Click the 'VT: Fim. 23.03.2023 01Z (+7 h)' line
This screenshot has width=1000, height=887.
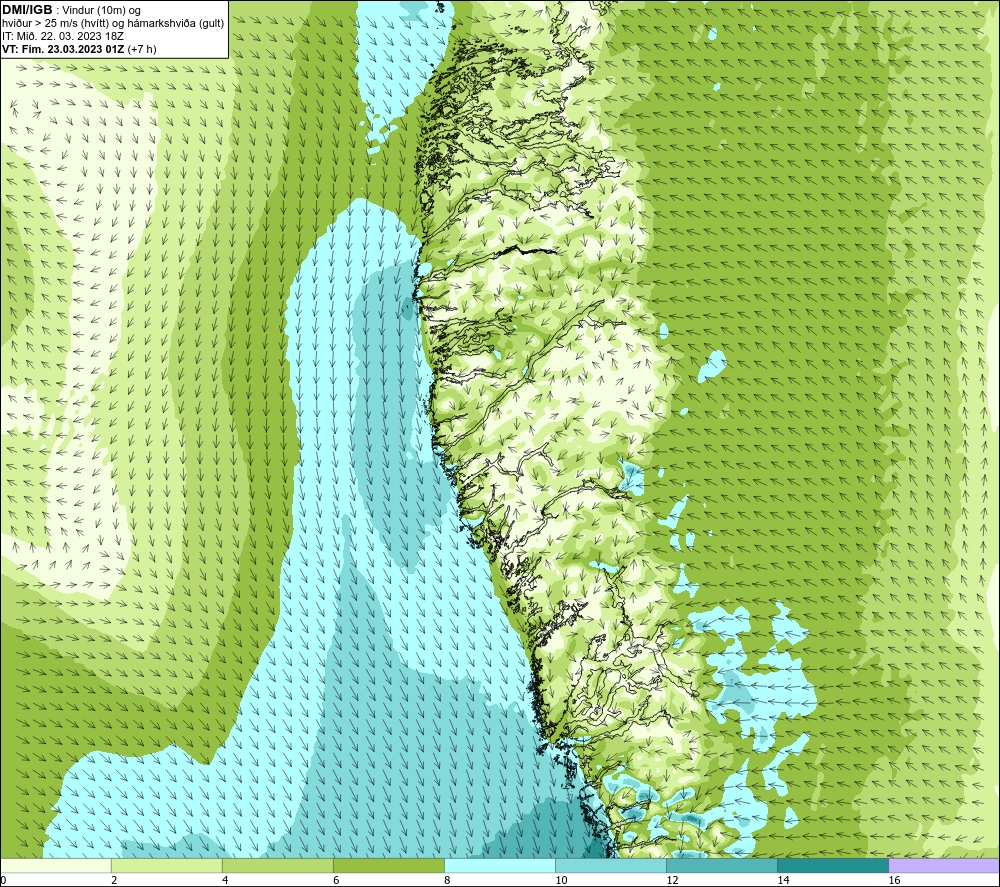coord(79,49)
